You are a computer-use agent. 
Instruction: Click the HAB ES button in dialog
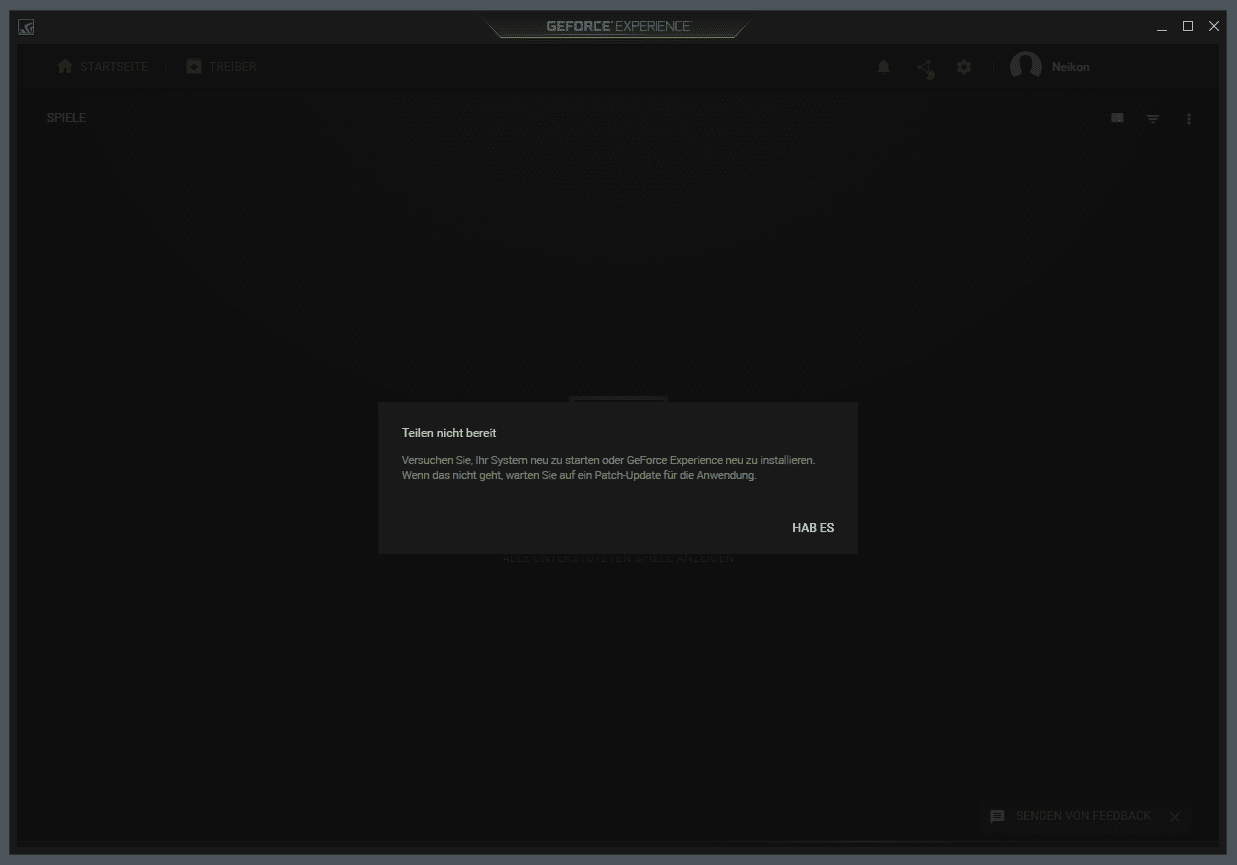[813, 528]
